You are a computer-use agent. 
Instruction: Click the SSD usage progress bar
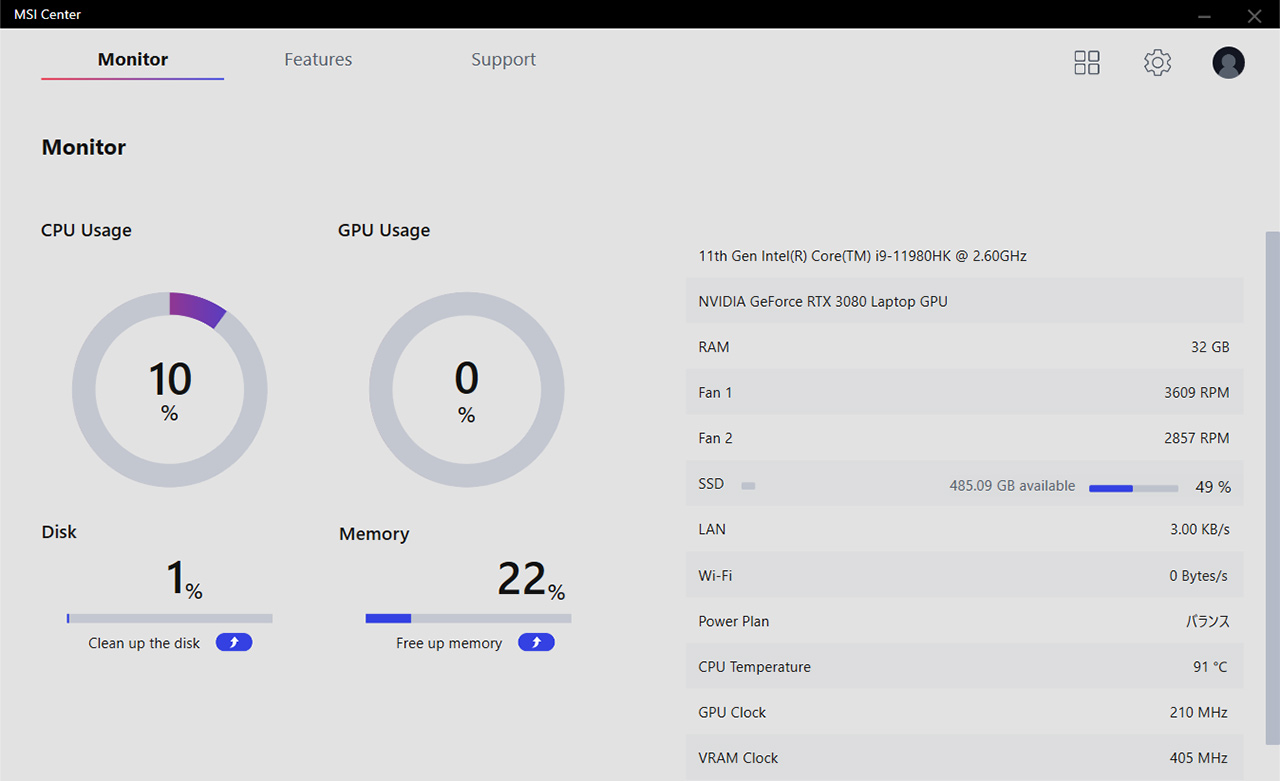pyautogui.click(x=1133, y=488)
